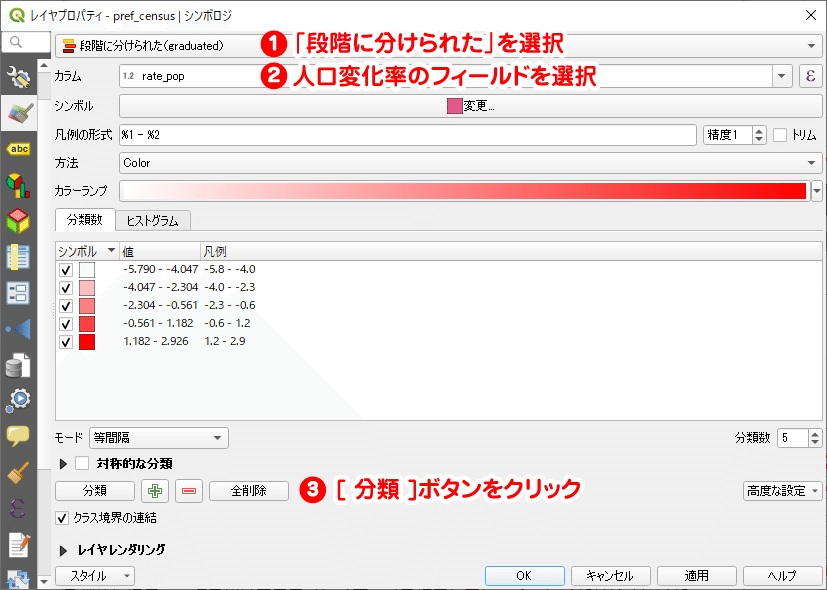Click the OK button
Viewport: 827px width, 590px height.
click(525, 576)
